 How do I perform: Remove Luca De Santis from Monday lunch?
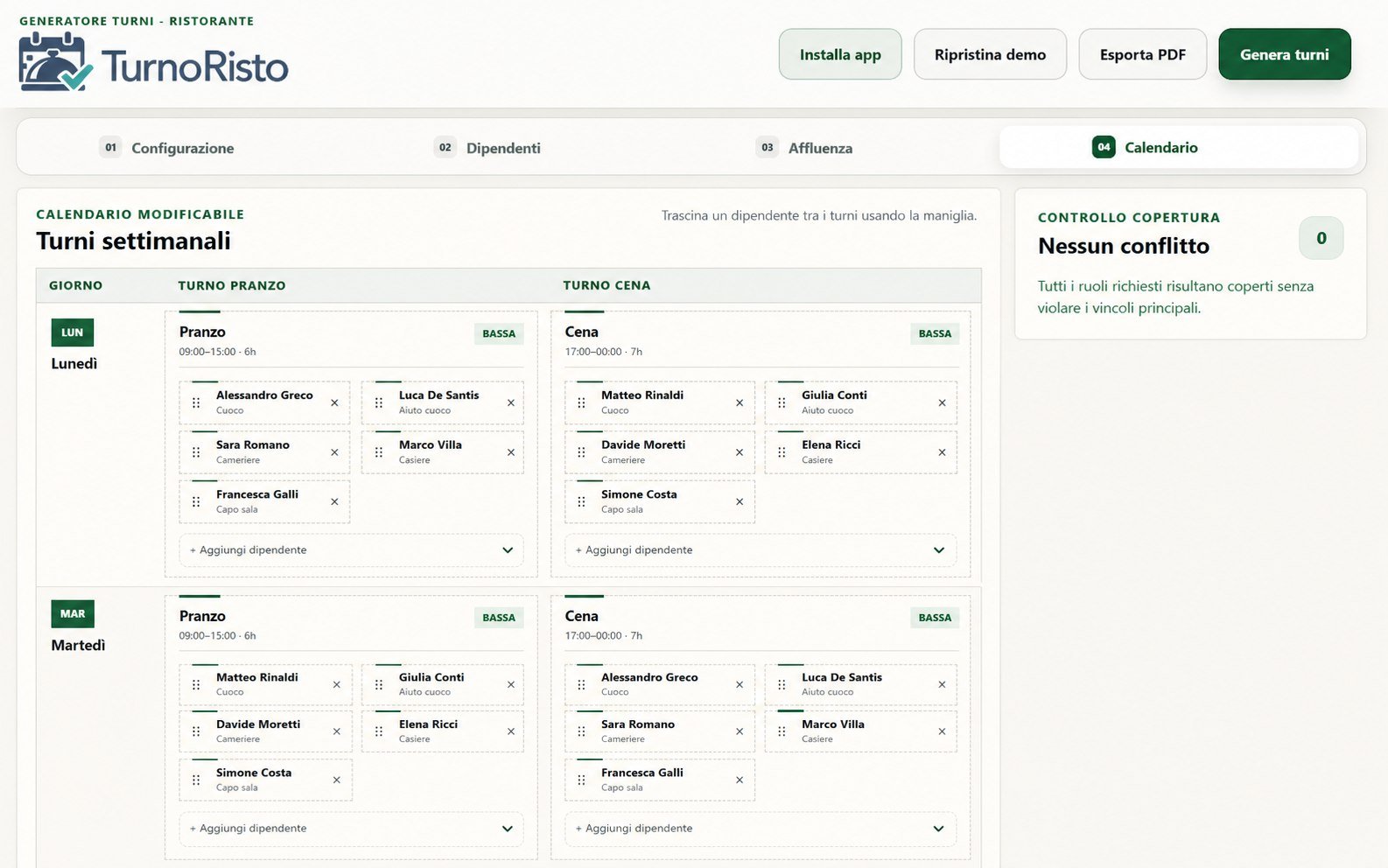511,402
